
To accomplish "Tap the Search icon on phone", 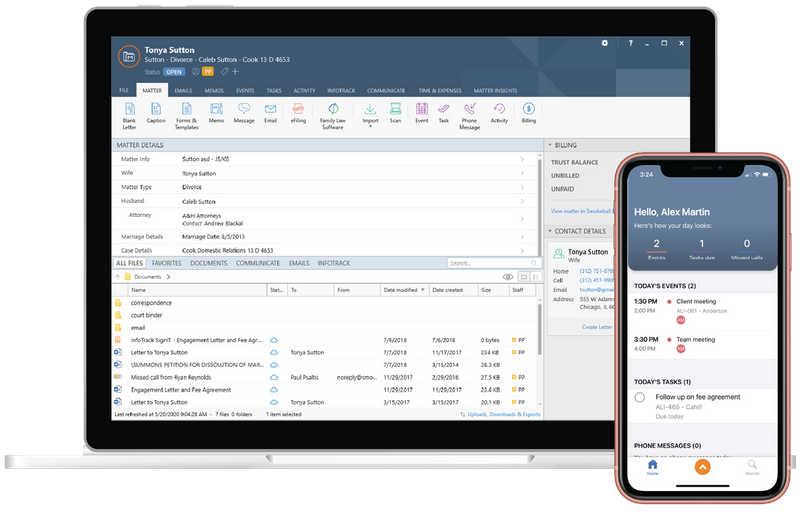I will (752, 467).
